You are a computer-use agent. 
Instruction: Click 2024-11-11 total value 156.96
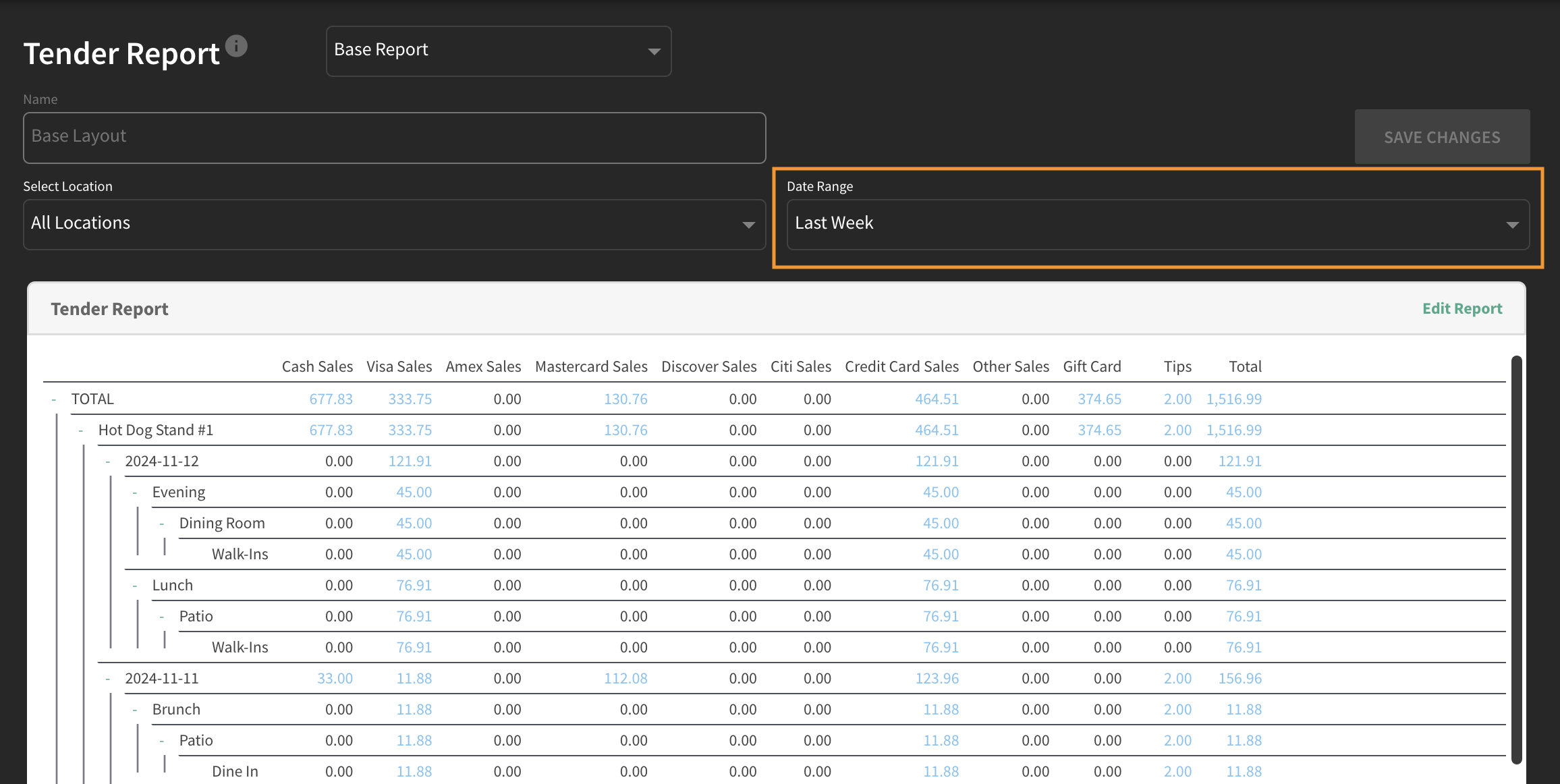[1239, 679]
